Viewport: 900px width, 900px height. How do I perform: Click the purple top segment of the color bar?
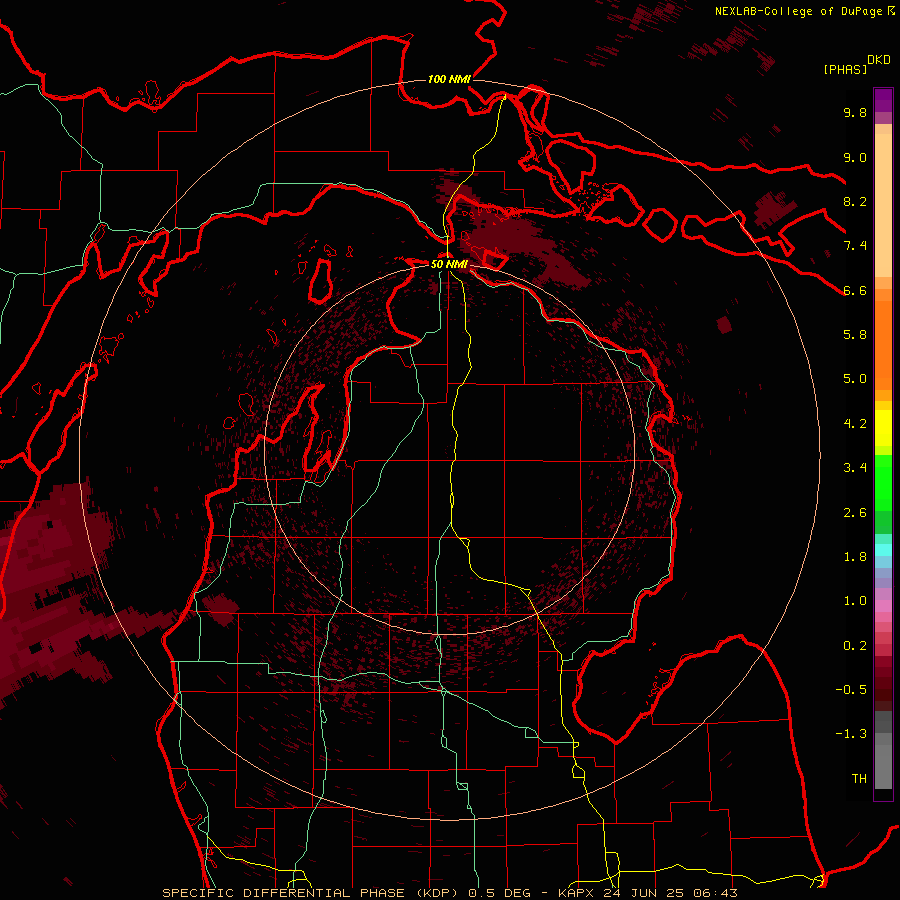coord(883,100)
